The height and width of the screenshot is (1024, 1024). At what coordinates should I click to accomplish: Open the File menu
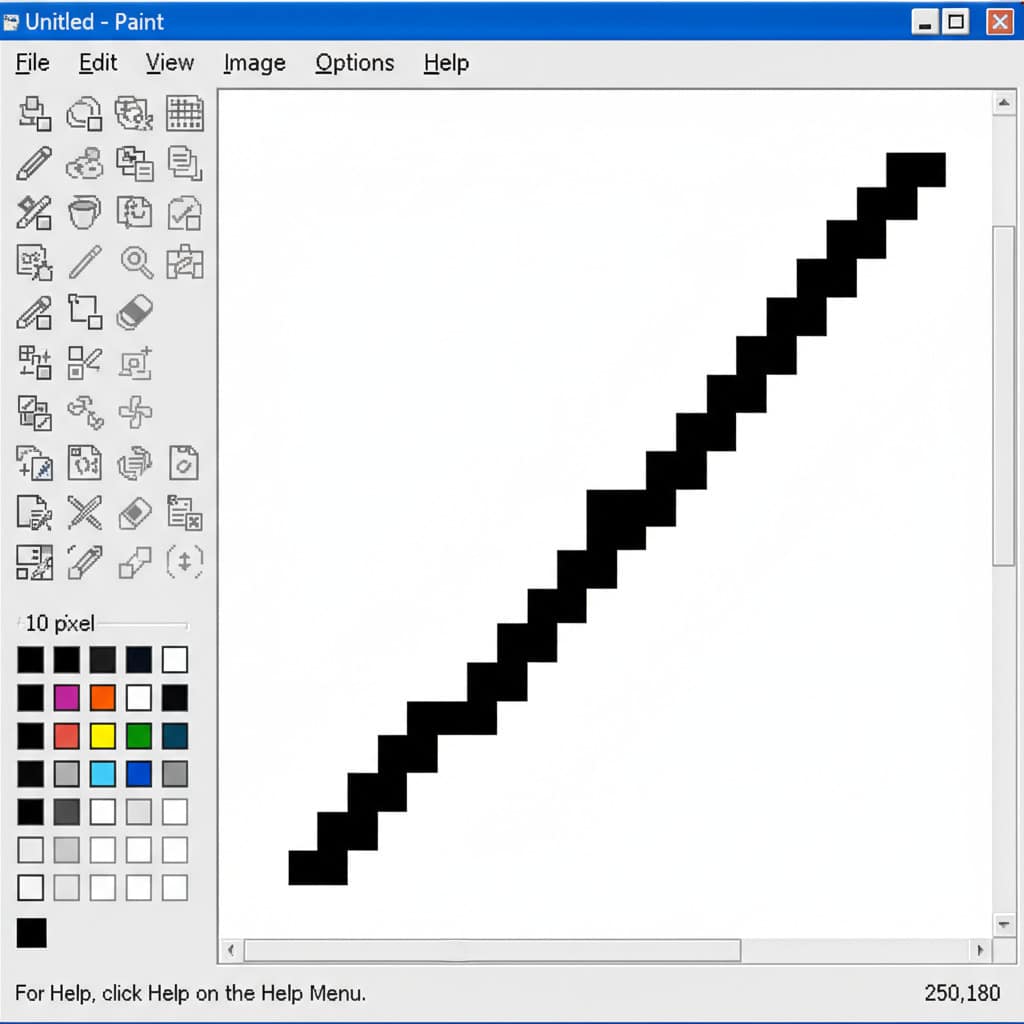click(x=32, y=62)
